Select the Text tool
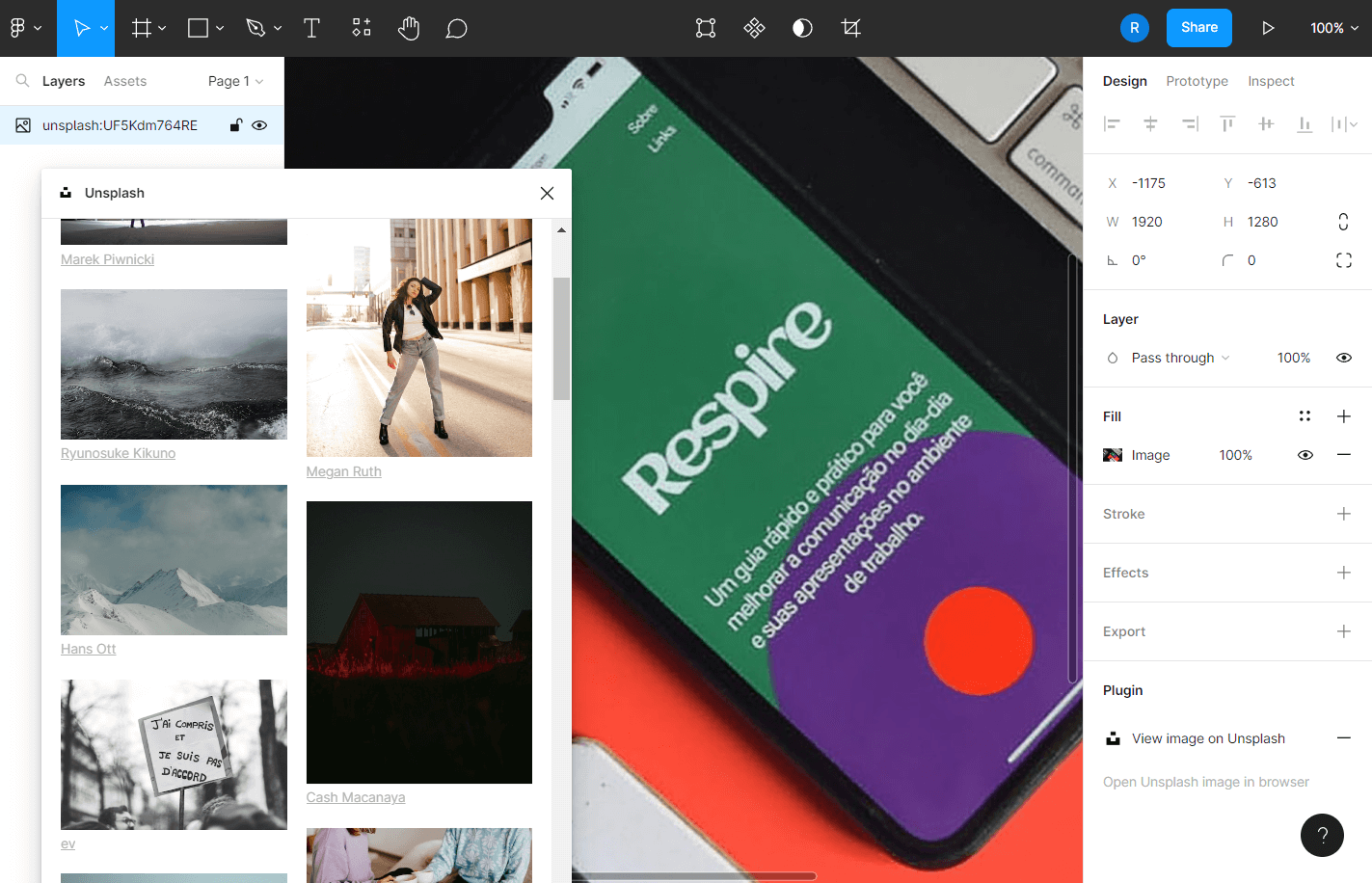The image size is (1372, 883). (311, 28)
